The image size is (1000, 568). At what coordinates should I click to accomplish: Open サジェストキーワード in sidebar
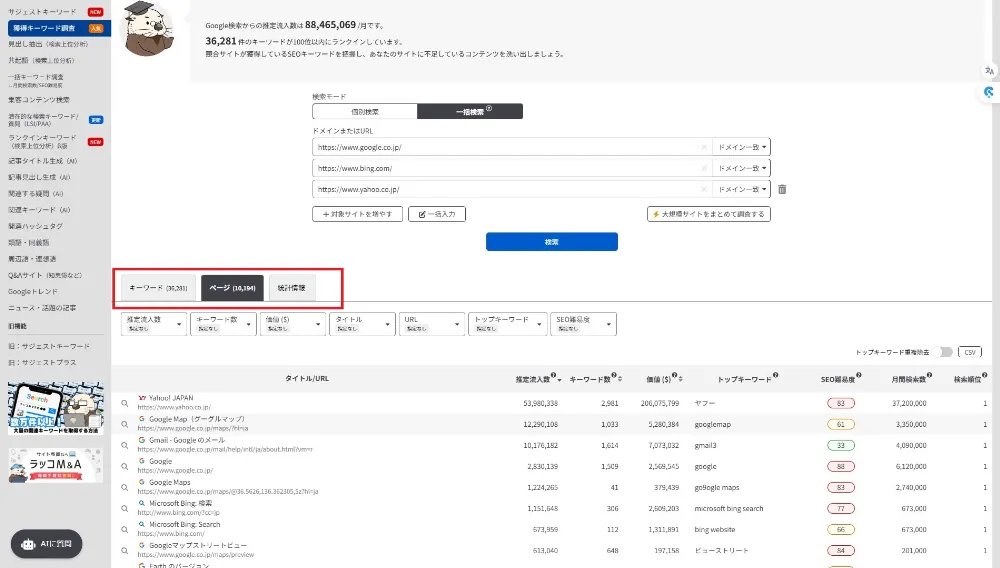point(42,12)
